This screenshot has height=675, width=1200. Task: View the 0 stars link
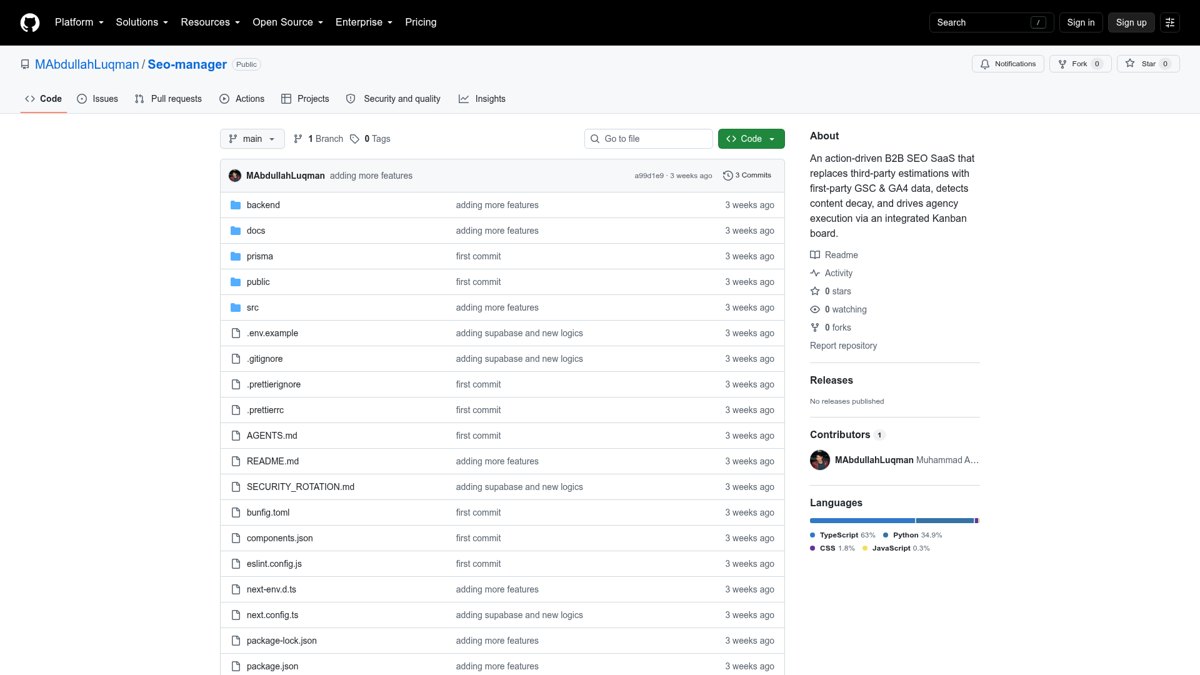click(x=830, y=291)
